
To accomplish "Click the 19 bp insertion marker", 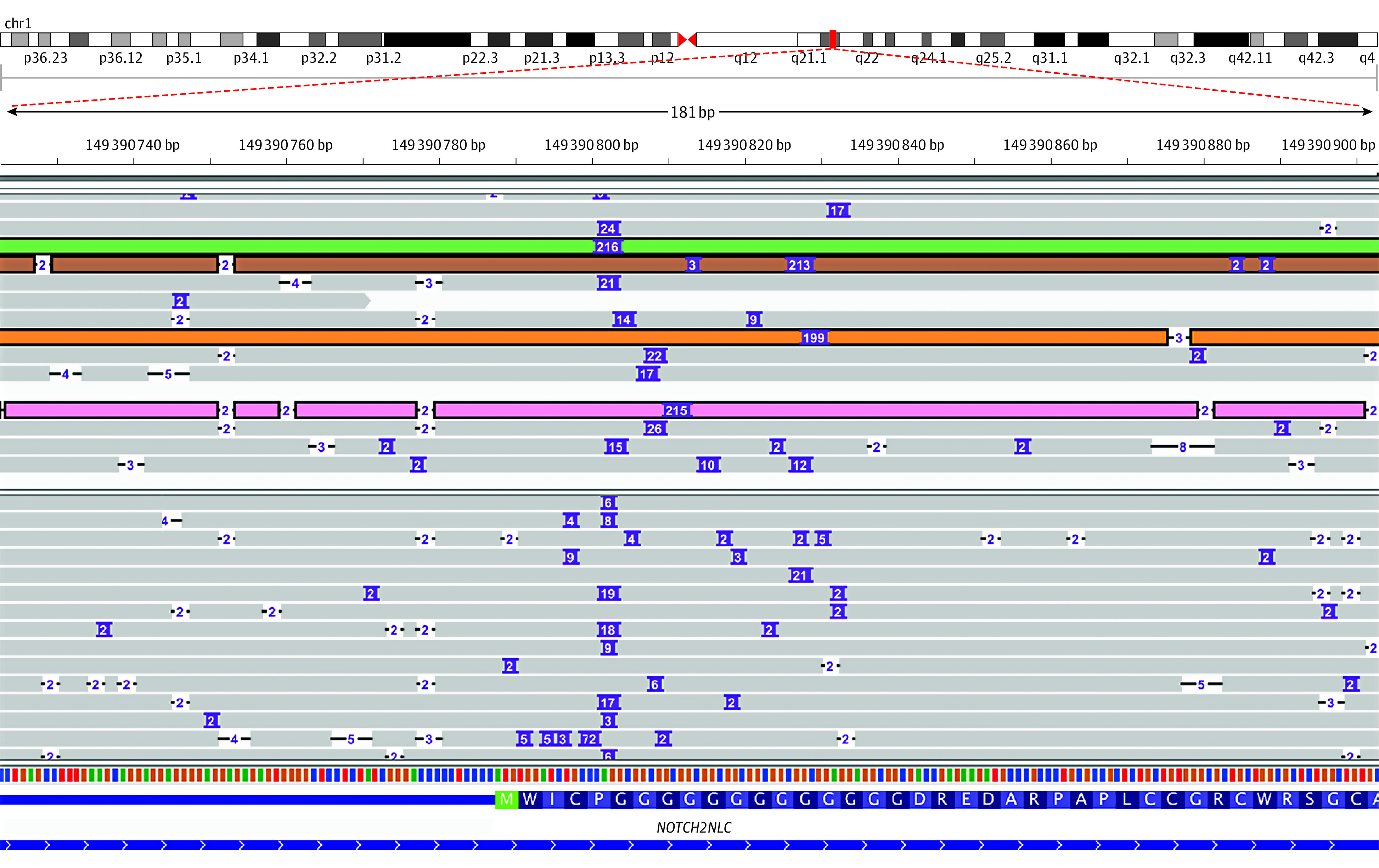I will coord(609,593).
